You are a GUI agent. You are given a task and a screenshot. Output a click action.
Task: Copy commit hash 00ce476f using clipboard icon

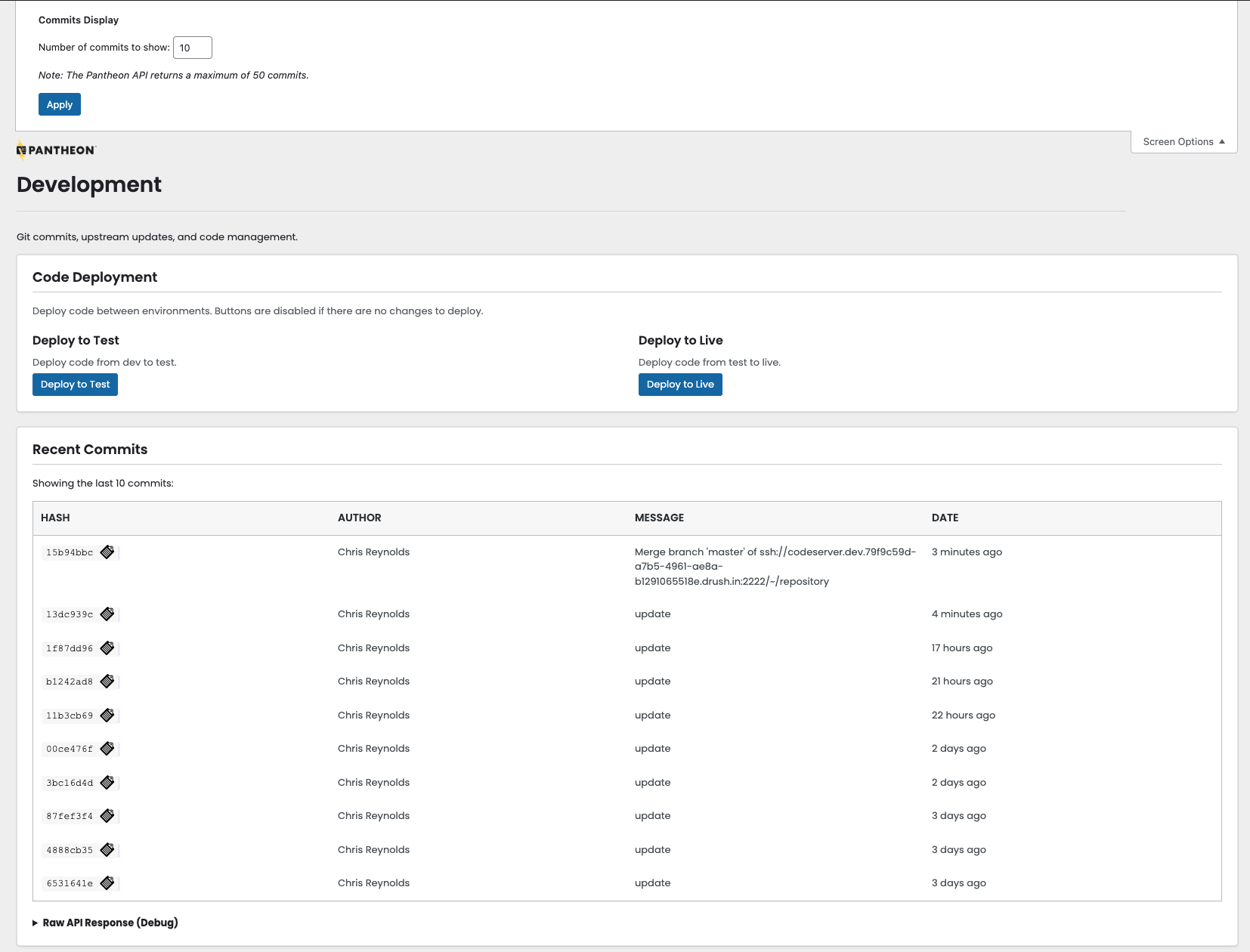coord(107,748)
